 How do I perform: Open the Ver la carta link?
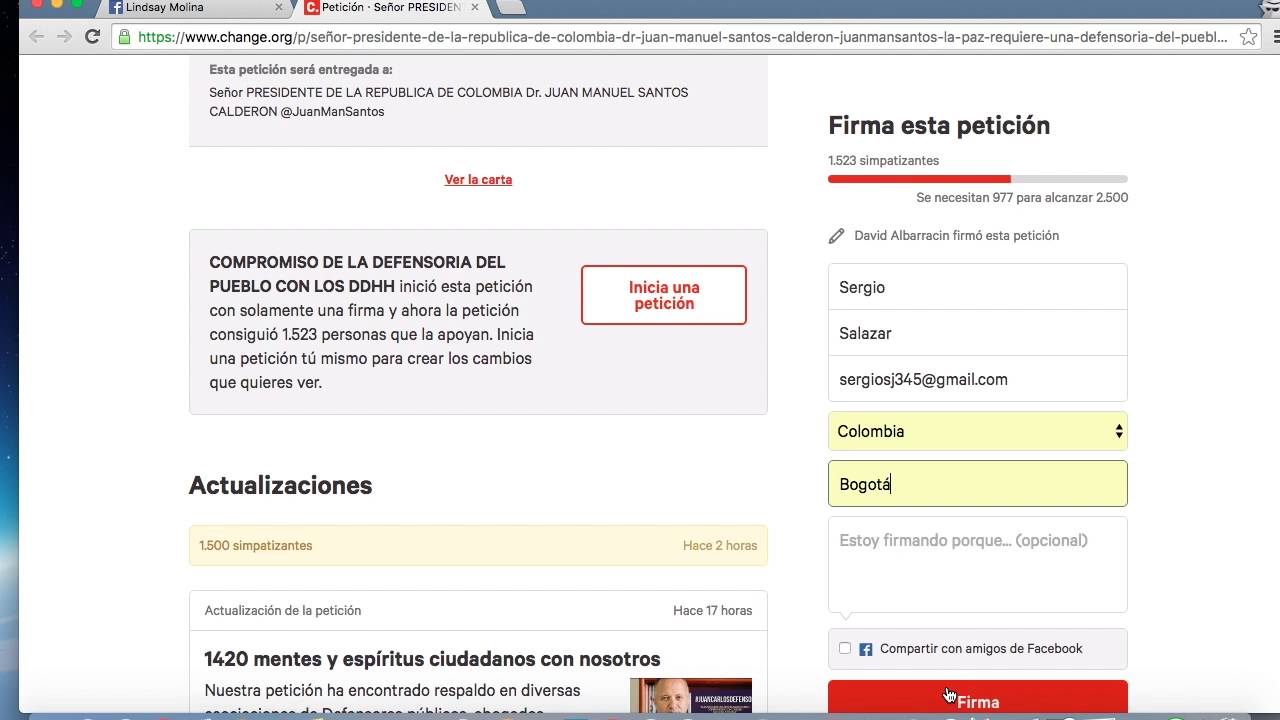point(478,180)
